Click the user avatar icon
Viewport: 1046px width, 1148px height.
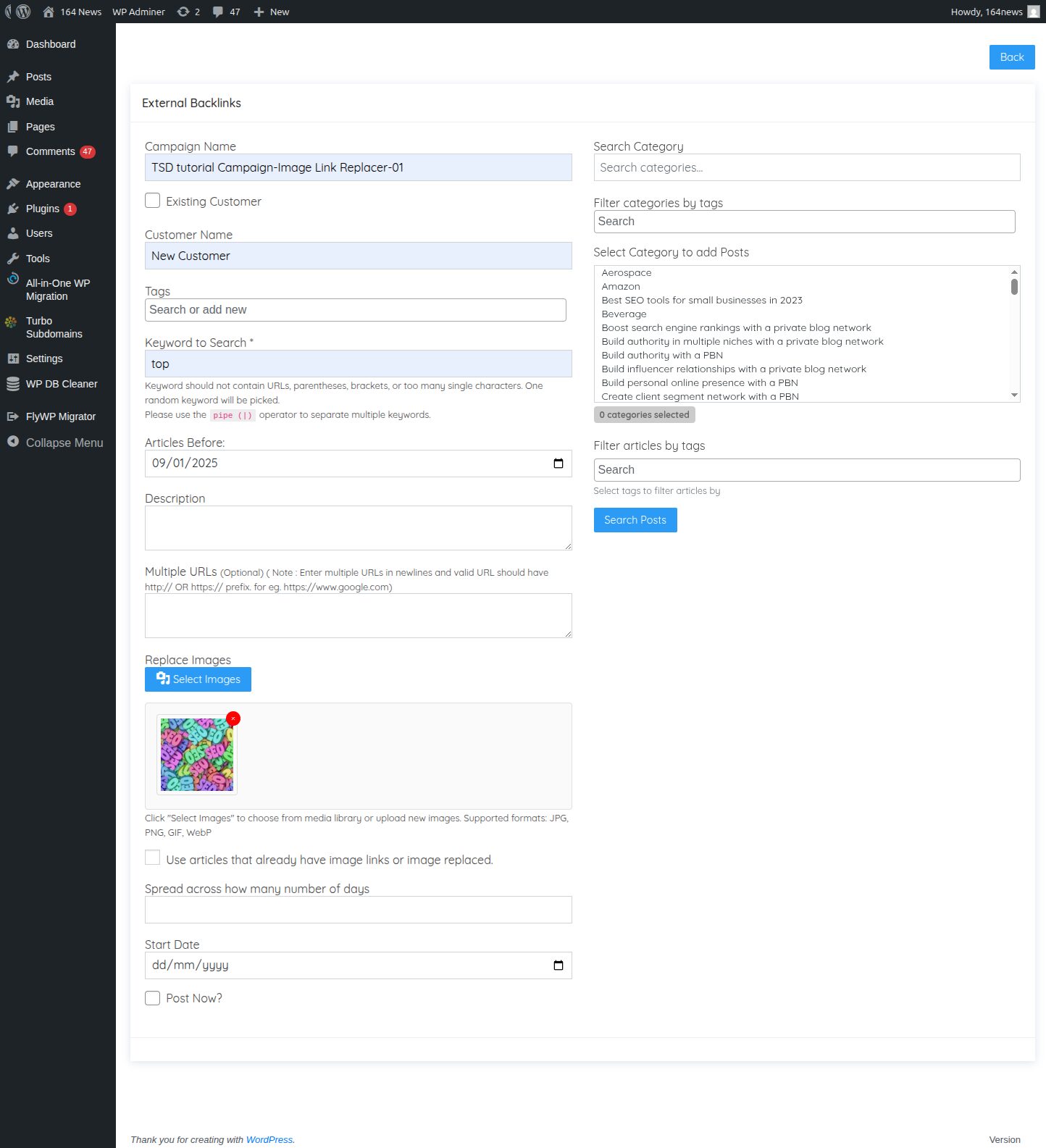(x=1033, y=12)
